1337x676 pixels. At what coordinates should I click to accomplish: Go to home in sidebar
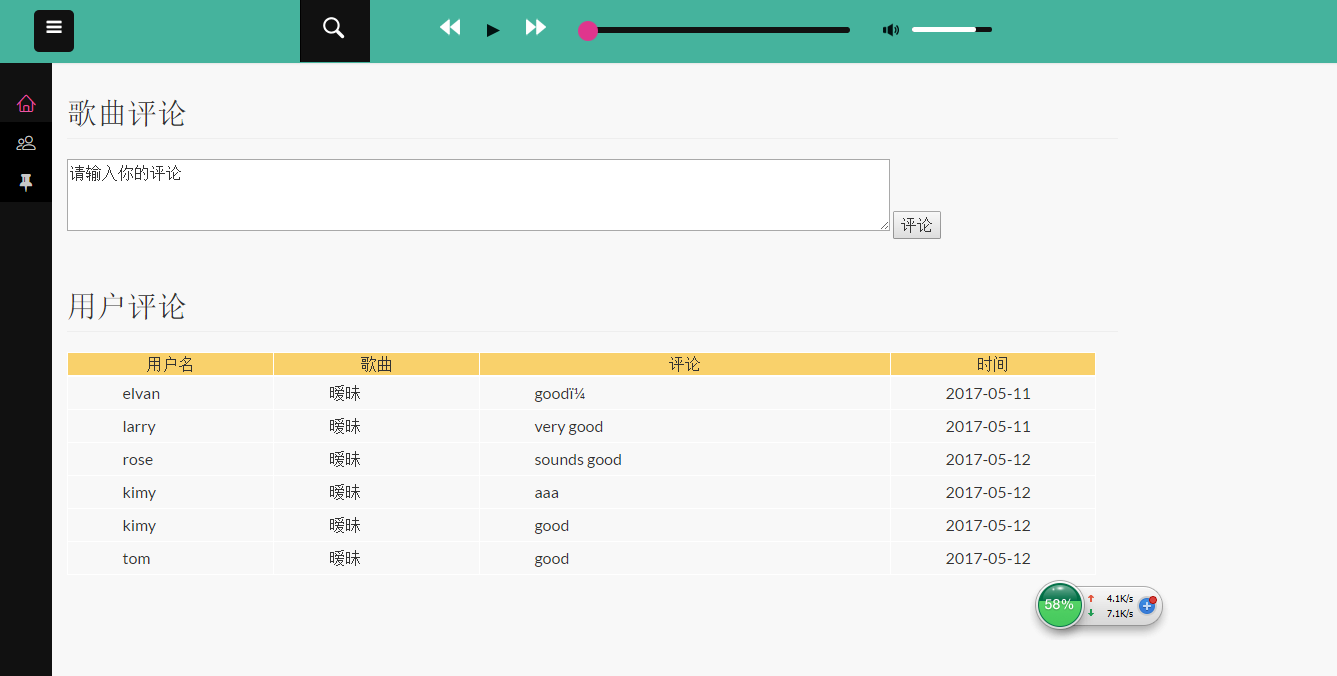(x=26, y=103)
